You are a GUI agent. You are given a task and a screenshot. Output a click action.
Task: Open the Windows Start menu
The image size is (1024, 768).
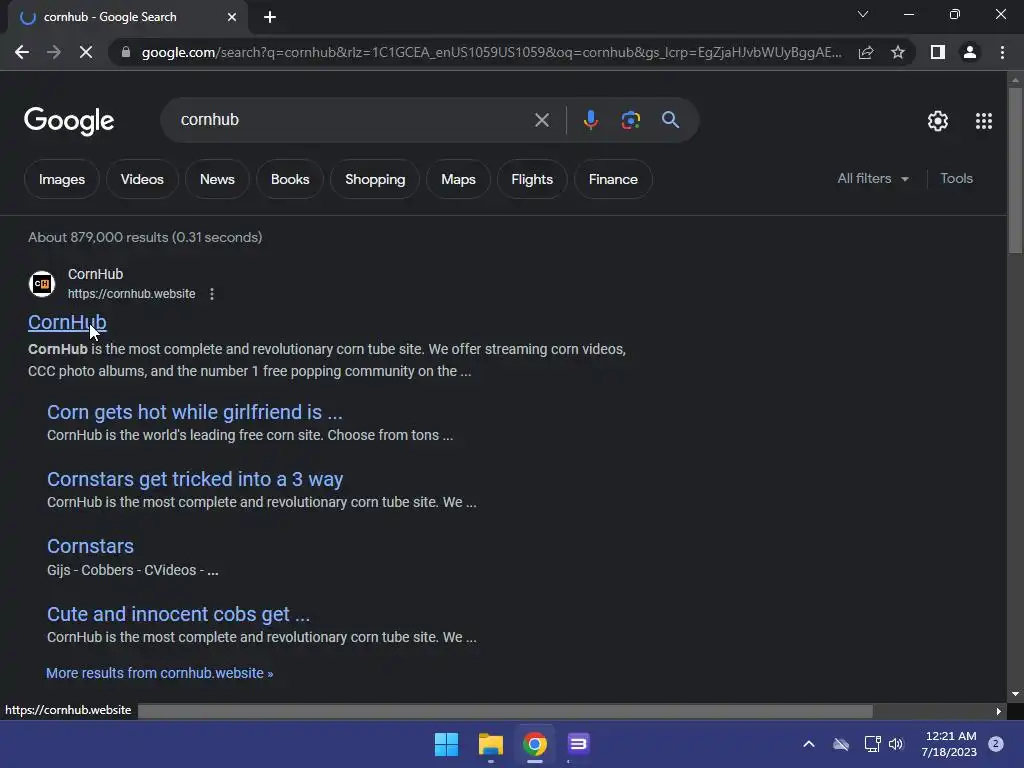click(447, 744)
